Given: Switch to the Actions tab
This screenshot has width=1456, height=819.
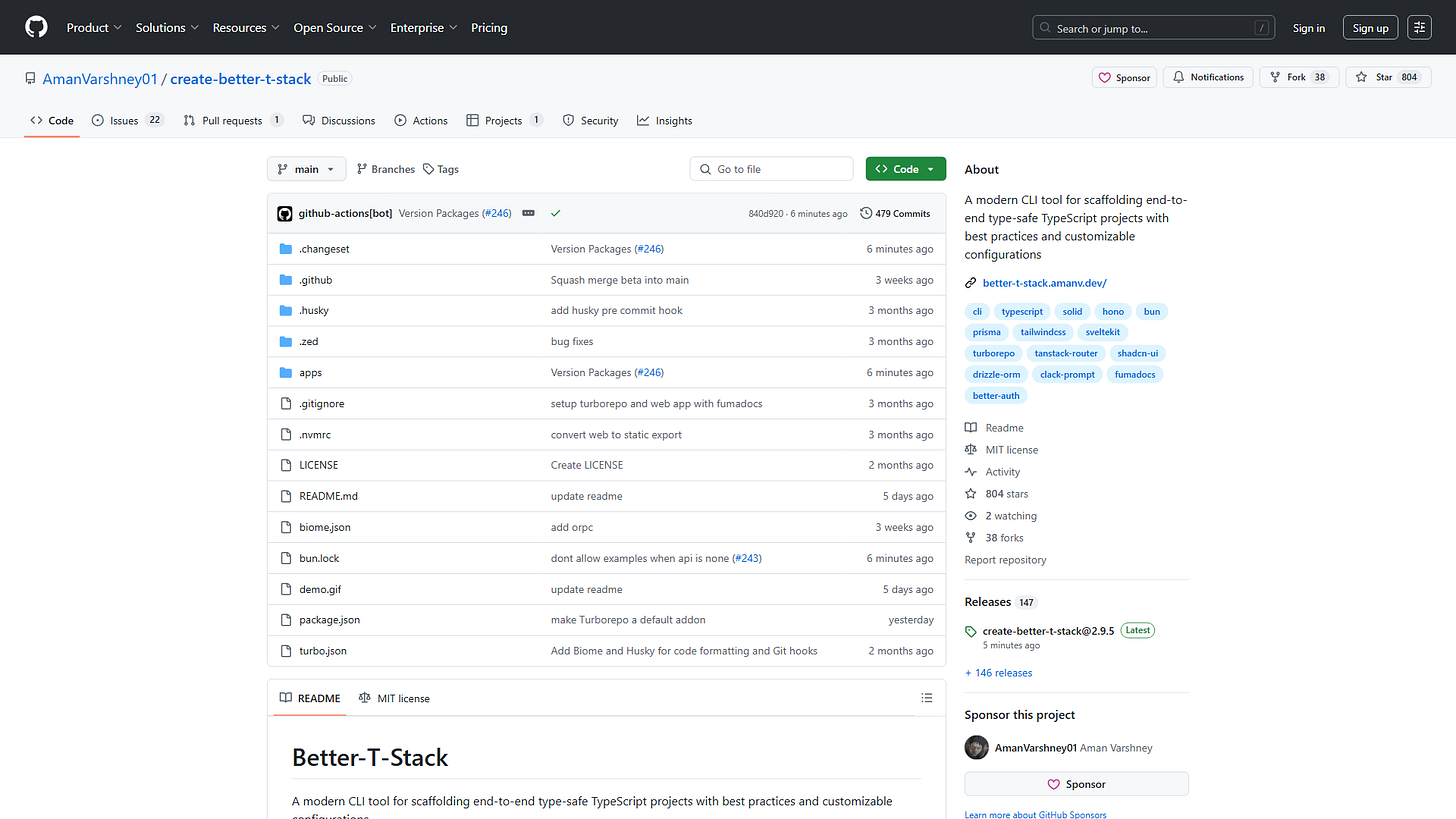Looking at the screenshot, I should click(x=421, y=120).
